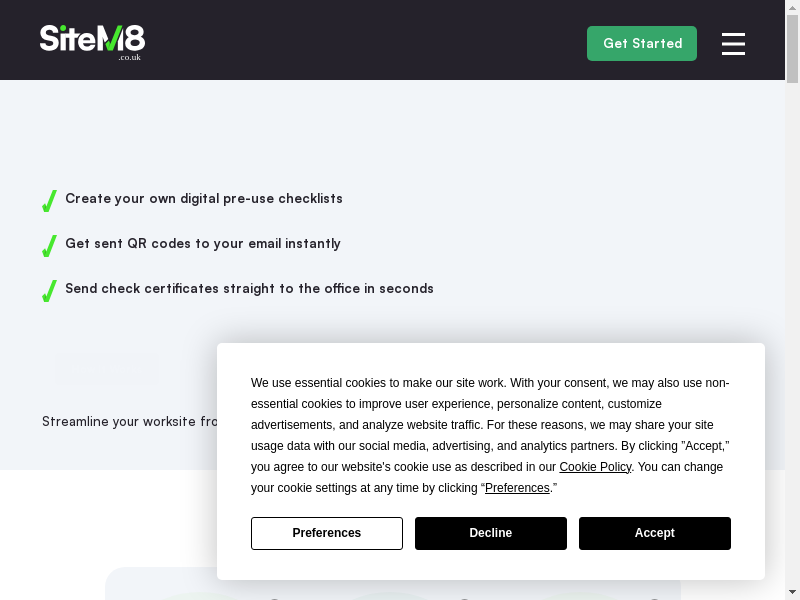800x600 pixels.
Task: Click the cookie consent message text
Action: 490,425
